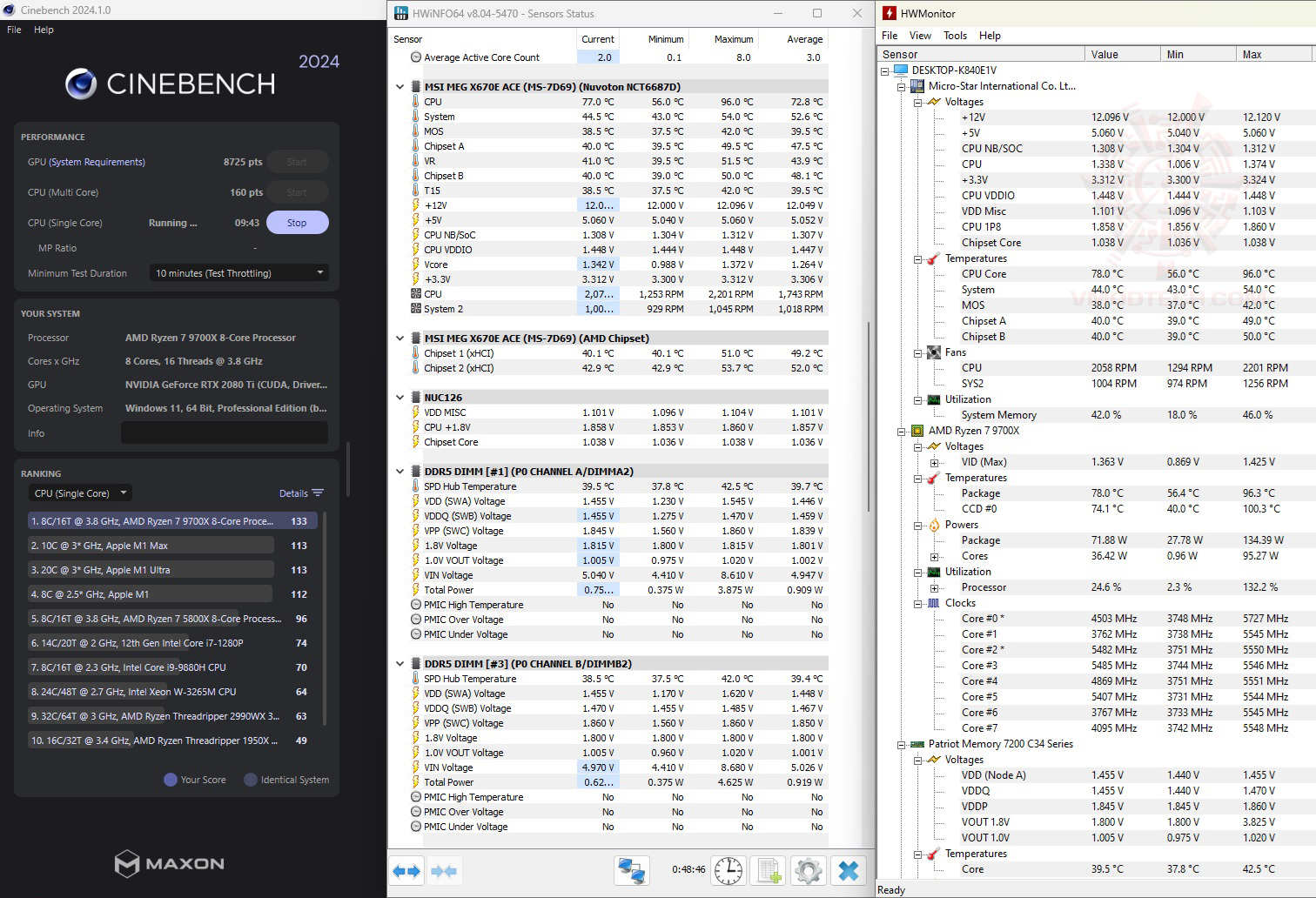
Task: Click the Start button for CPU (Multi Core)
Action: (x=297, y=192)
